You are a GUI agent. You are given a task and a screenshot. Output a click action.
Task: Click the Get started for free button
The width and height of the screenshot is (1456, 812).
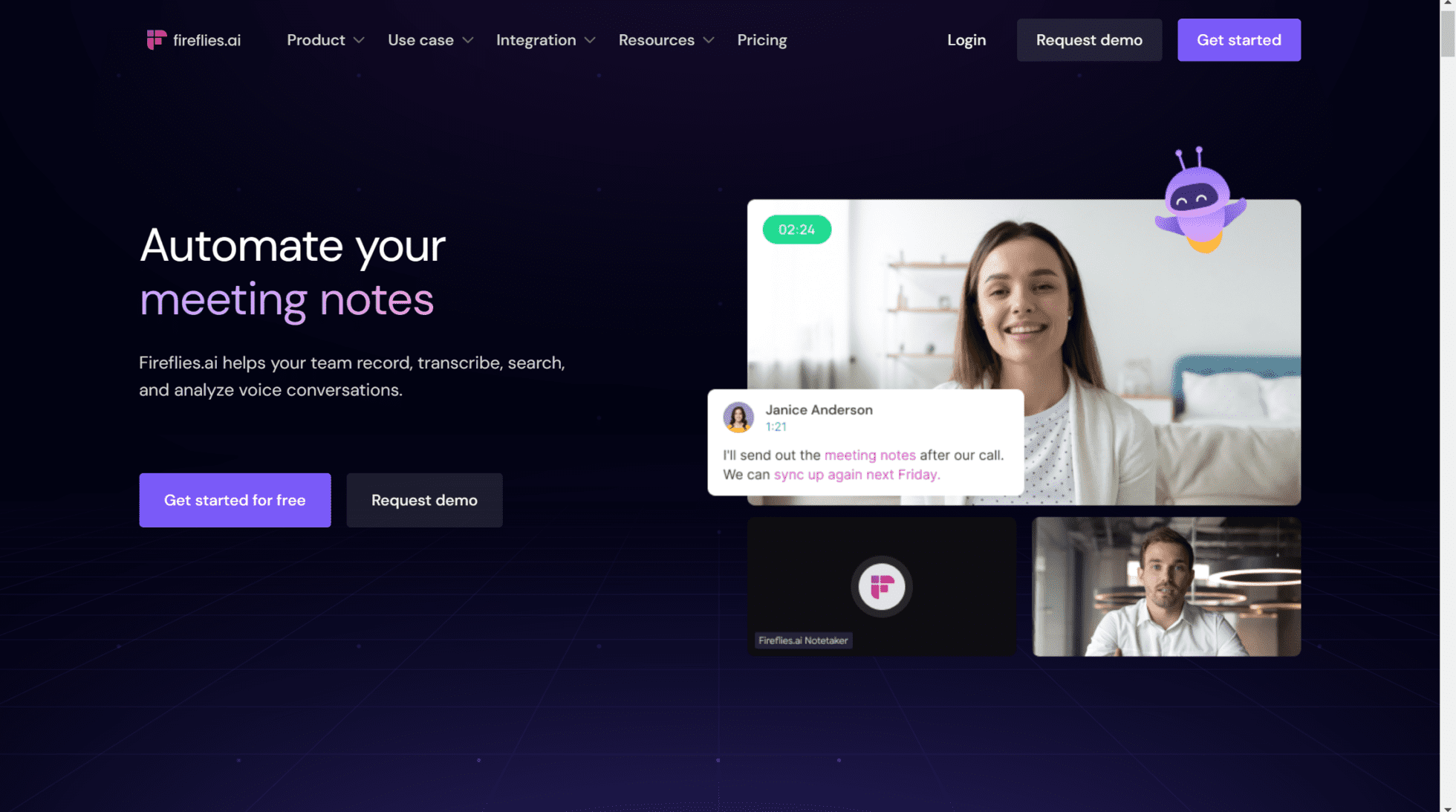pyautogui.click(x=235, y=500)
